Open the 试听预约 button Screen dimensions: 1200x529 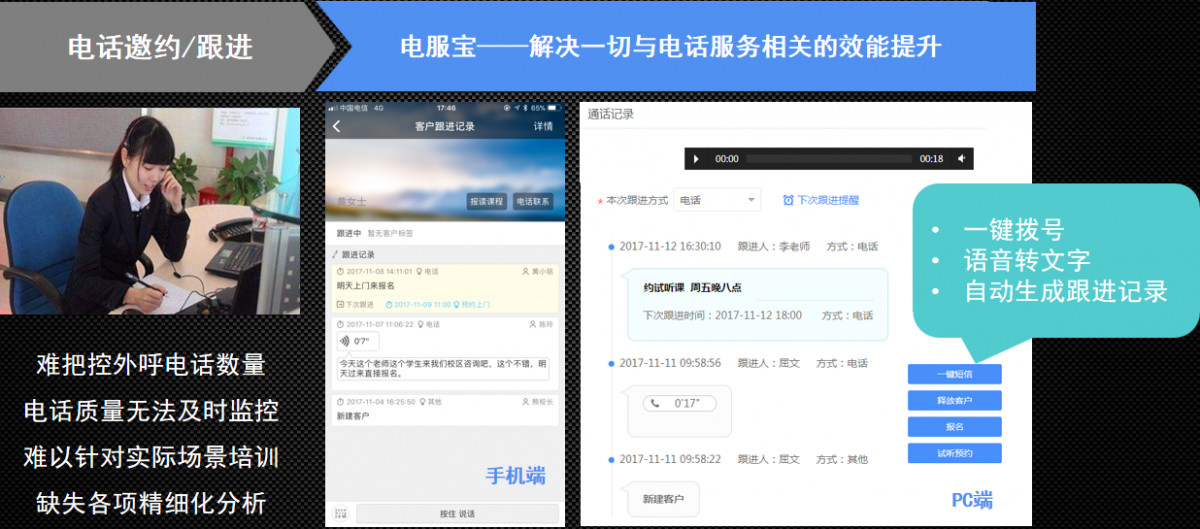pyautogui.click(x=954, y=453)
